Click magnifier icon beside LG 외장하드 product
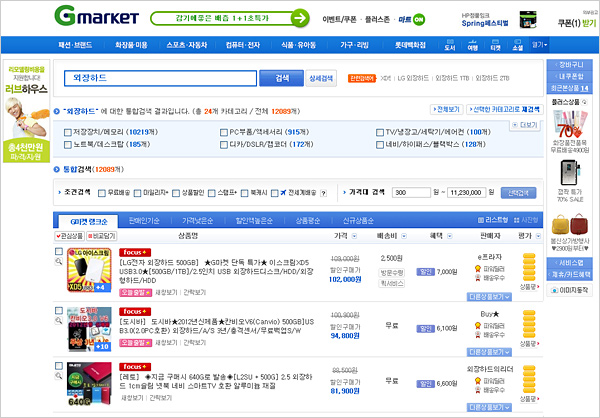 (59, 261)
